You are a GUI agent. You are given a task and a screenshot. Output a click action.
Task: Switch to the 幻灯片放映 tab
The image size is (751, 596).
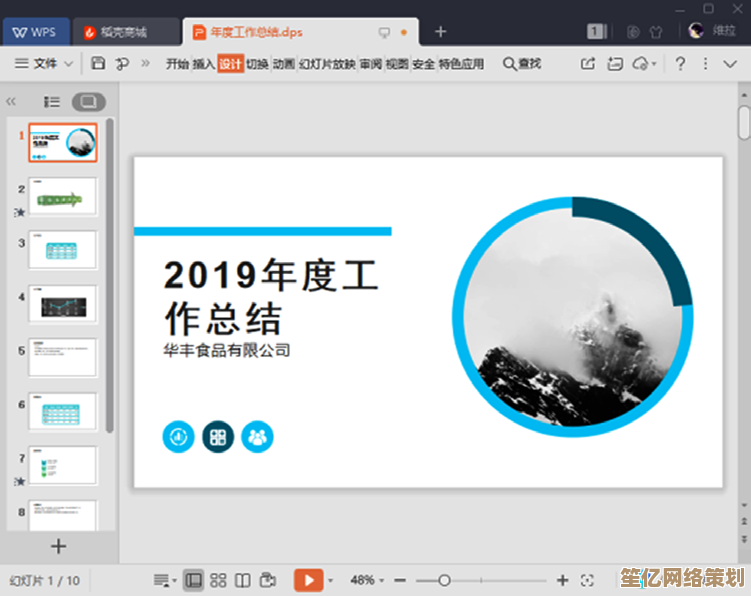click(327, 63)
